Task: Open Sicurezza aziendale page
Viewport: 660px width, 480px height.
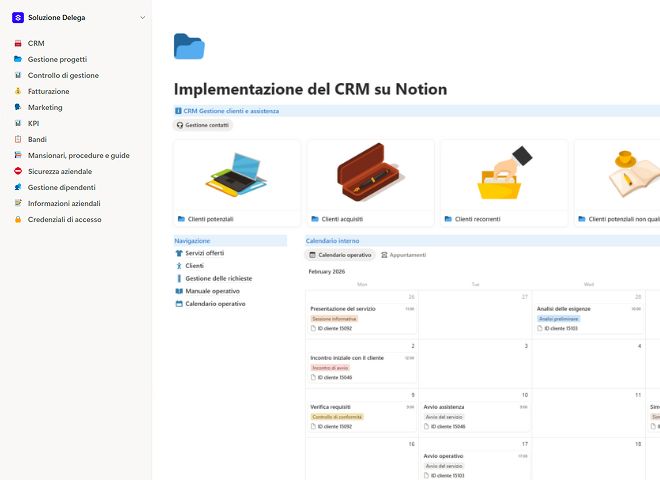Action: click(x=60, y=171)
